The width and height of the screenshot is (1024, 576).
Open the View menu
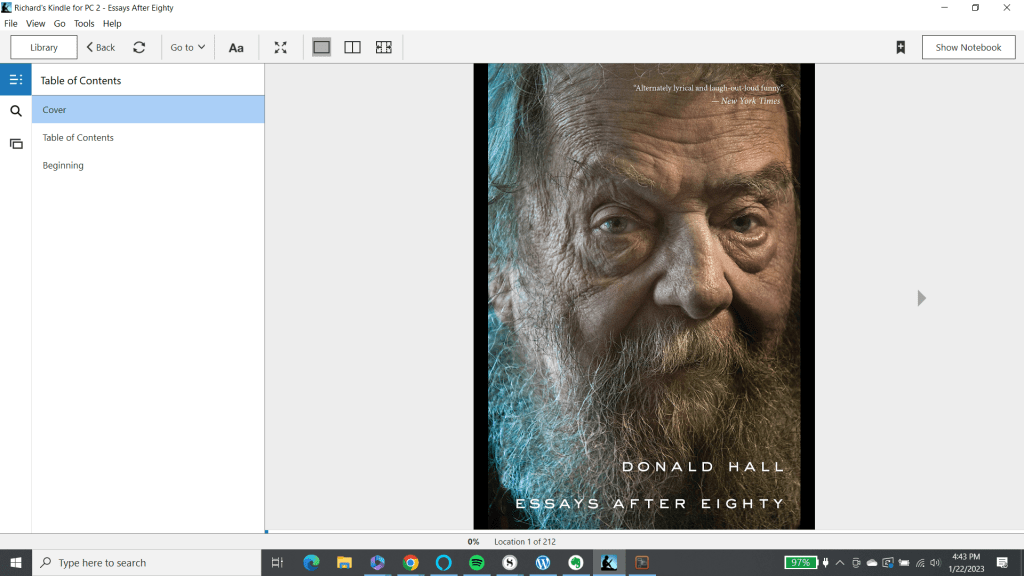[x=35, y=23]
